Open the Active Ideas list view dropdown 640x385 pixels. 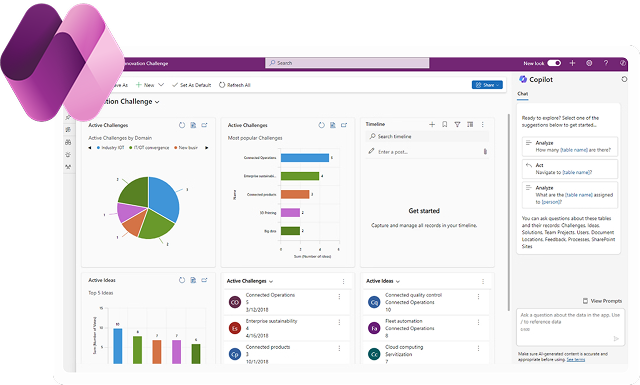click(x=398, y=281)
